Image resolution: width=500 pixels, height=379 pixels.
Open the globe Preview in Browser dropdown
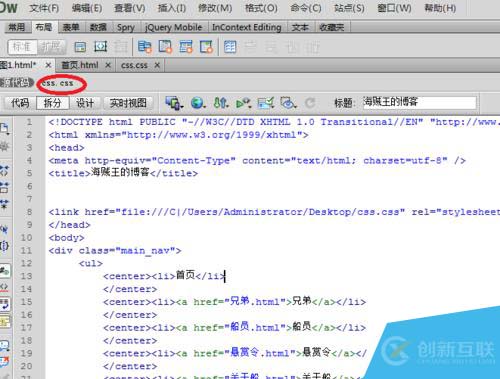pyautogui.click(x=198, y=103)
